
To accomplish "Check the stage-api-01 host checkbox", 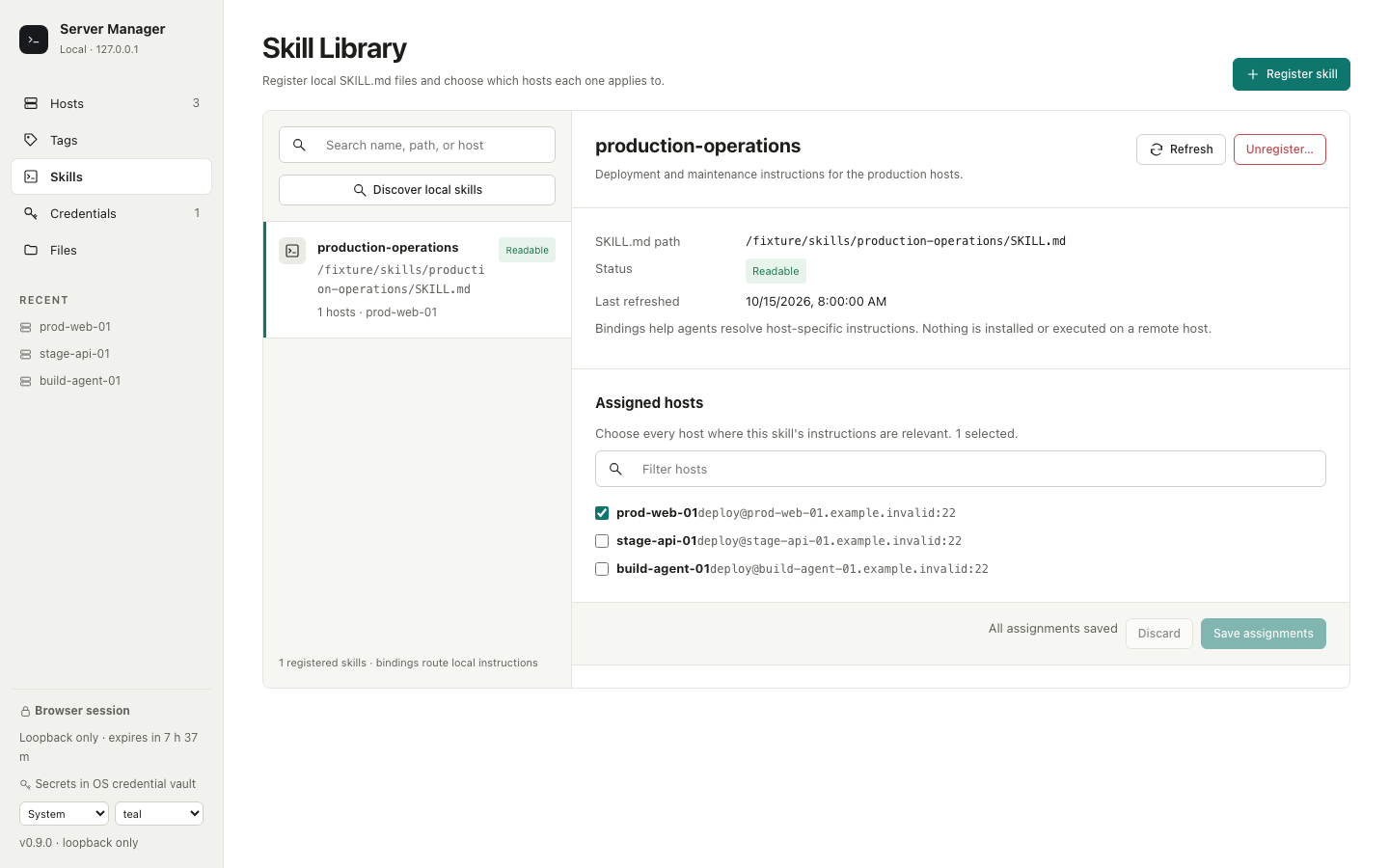I will pos(602,541).
